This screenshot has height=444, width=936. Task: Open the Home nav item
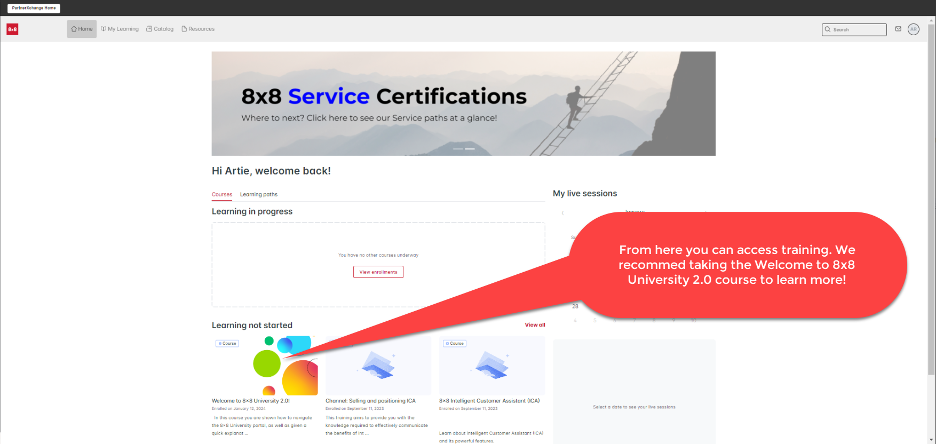82,29
